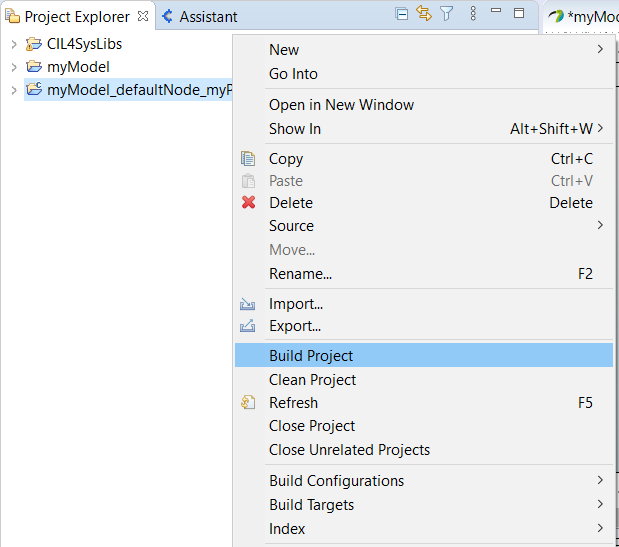Screen dimensions: 619x547
Task: Click the Export icon in context menu
Action: coord(248,326)
